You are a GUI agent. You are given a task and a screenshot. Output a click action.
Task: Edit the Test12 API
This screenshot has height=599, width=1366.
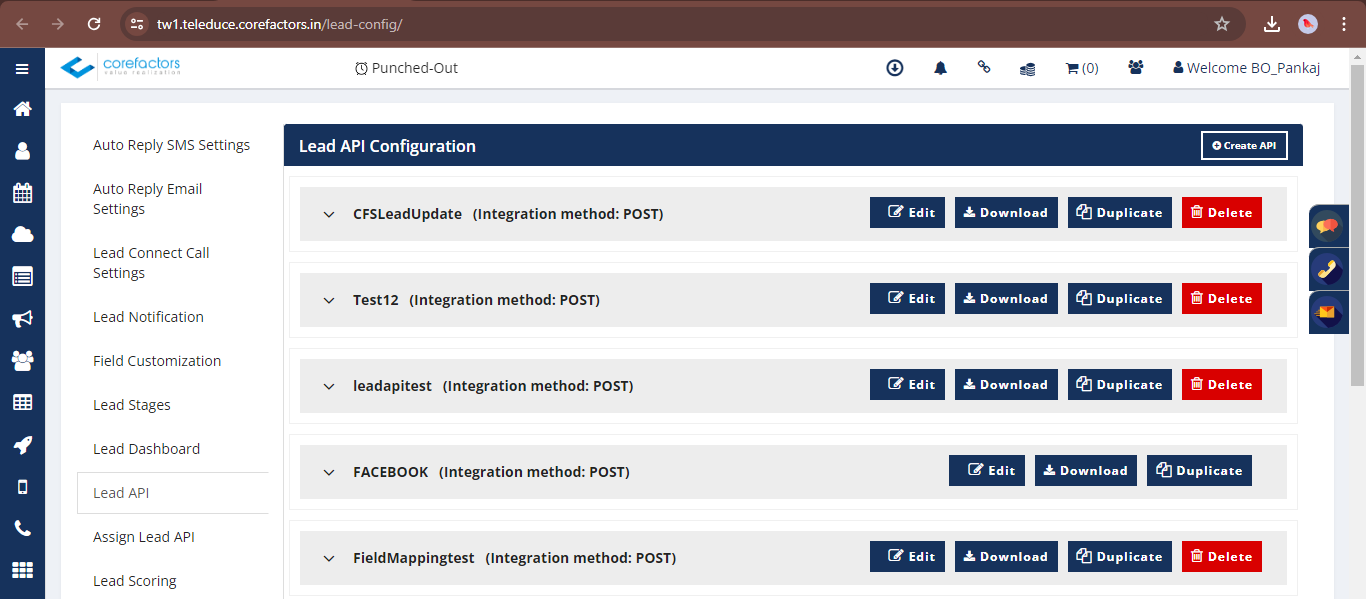907,298
